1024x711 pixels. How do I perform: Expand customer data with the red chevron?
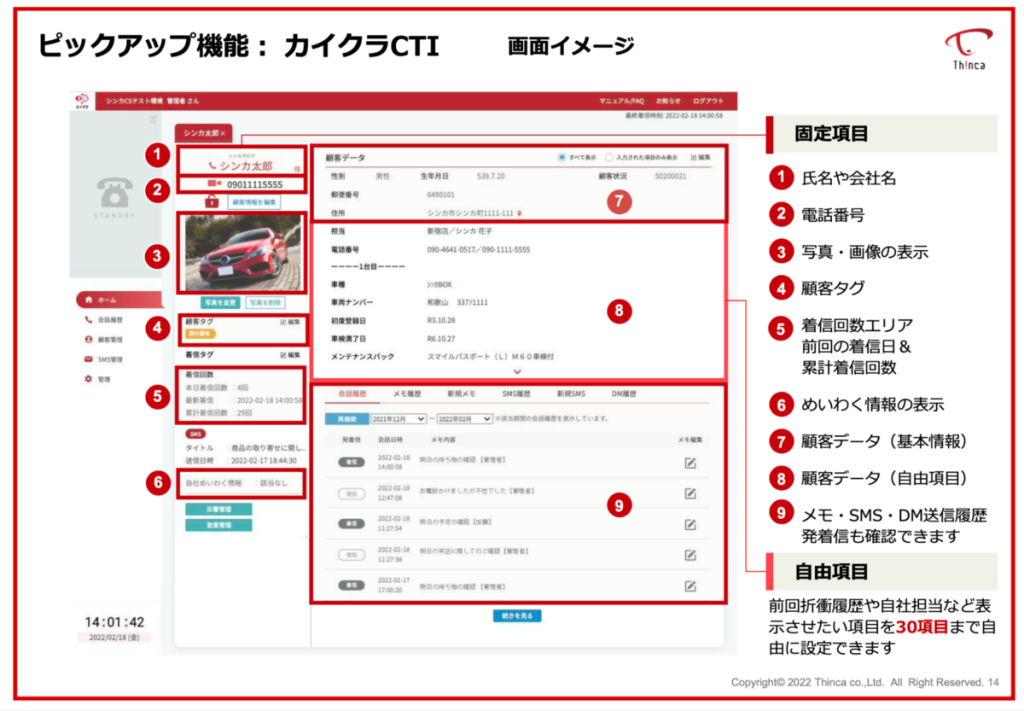click(x=517, y=371)
